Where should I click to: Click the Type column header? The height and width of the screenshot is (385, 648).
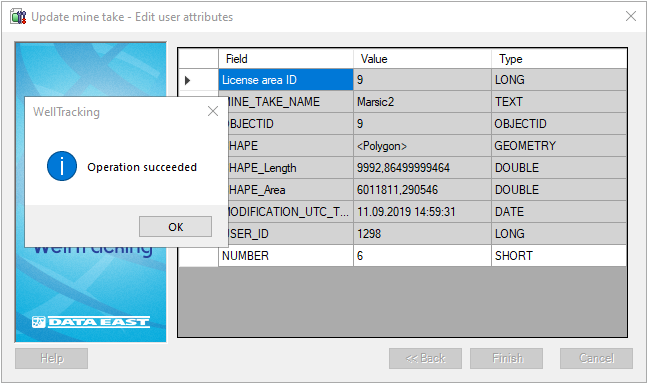(559, 59)
